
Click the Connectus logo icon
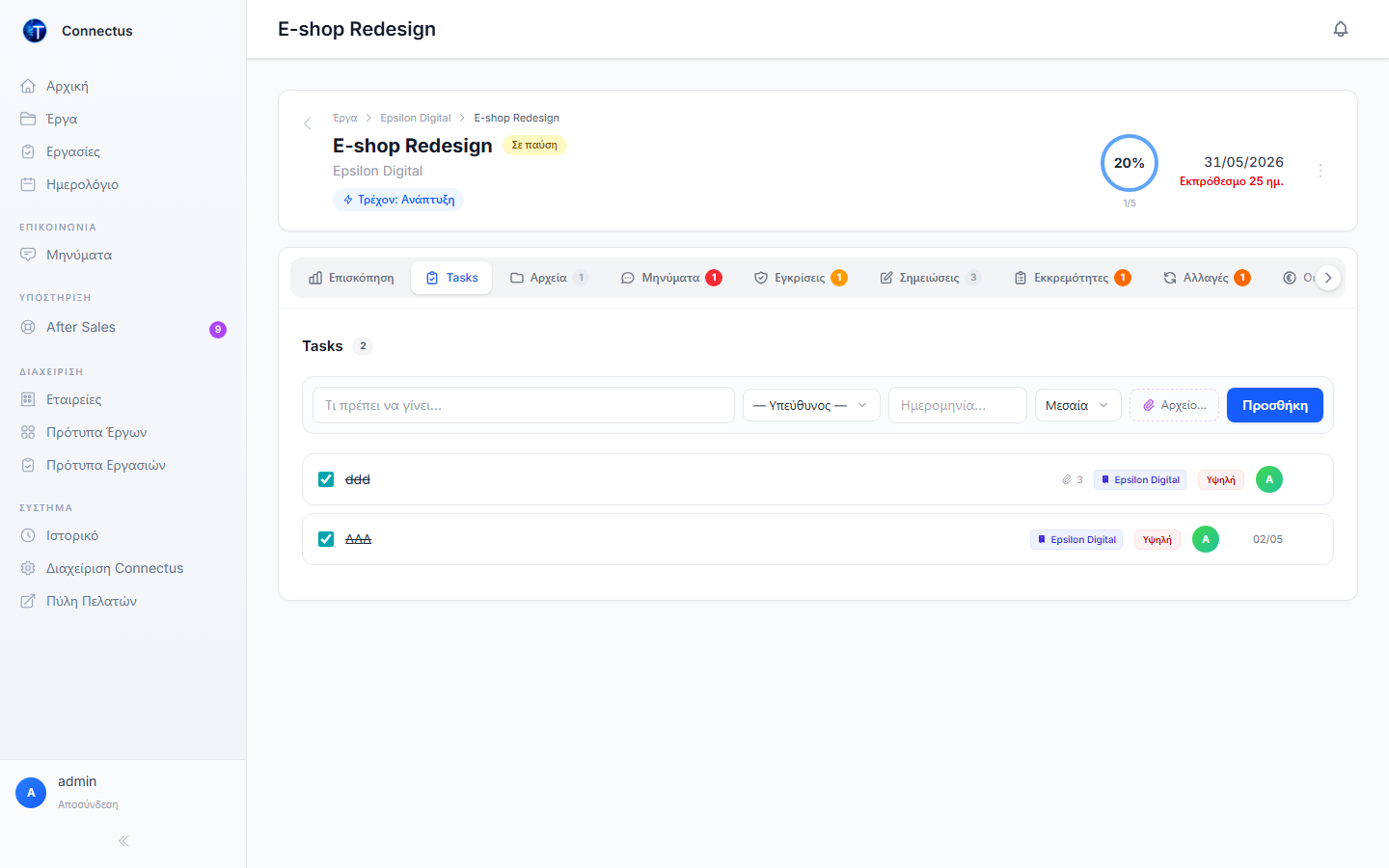(x=35, y=31)
